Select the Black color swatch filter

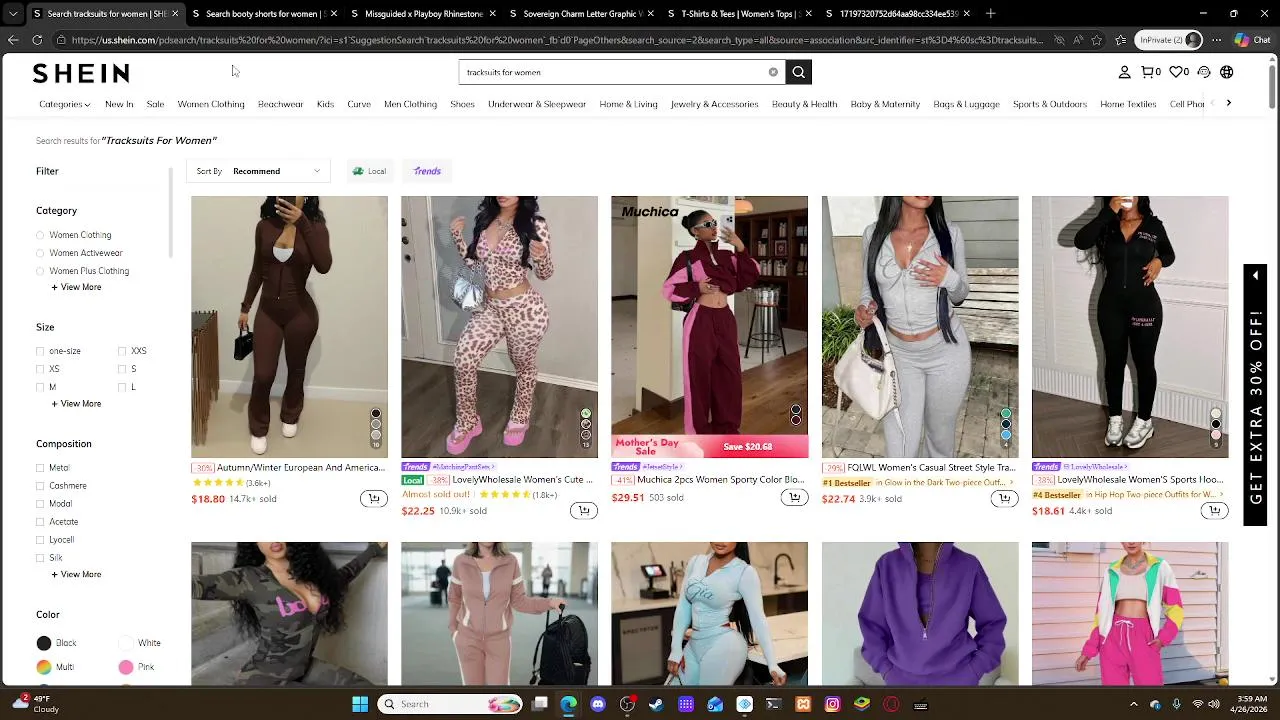pyautogui.click(x=44, y=643)
